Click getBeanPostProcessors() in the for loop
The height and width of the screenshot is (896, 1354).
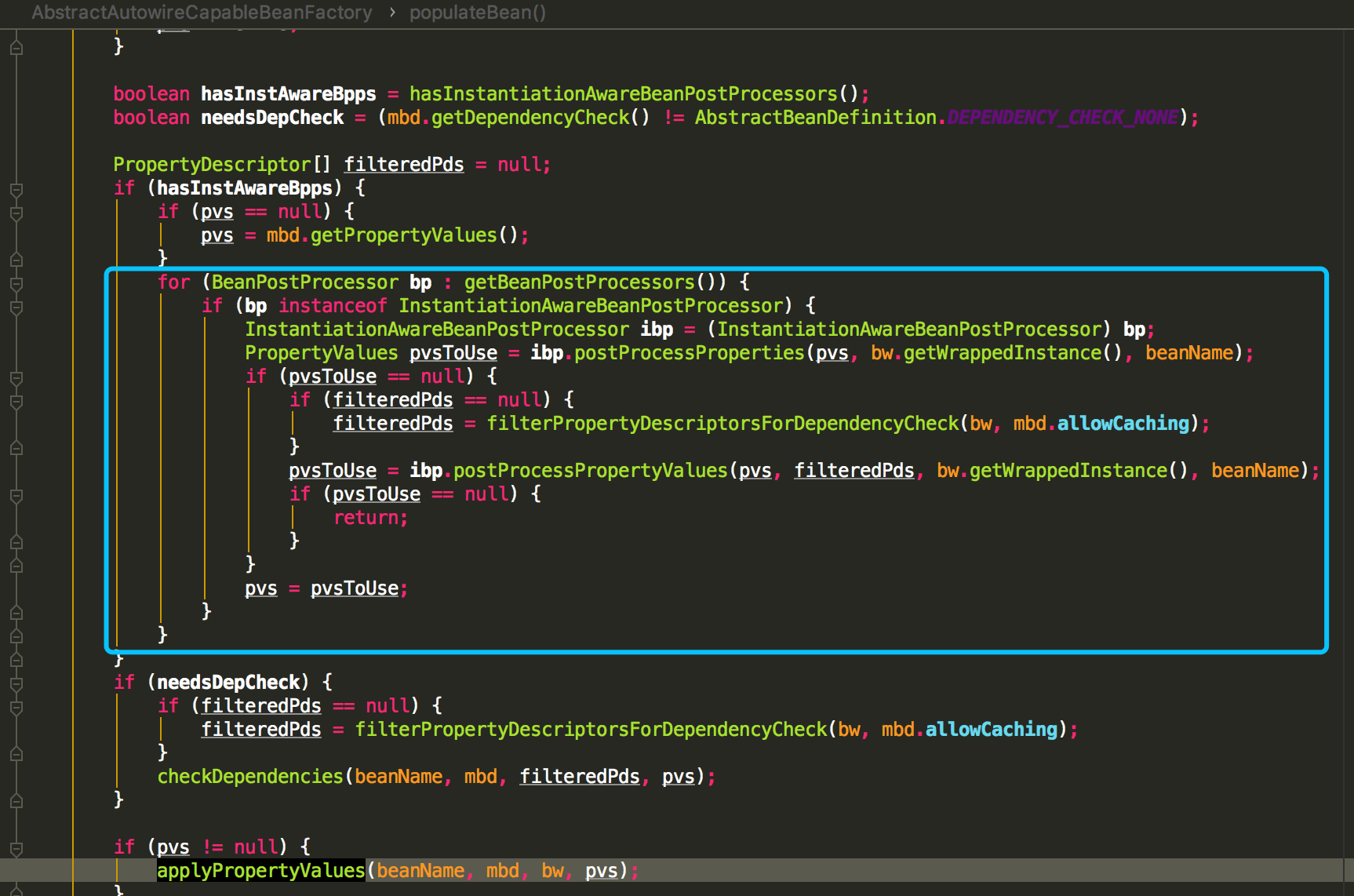tap(590, 282)
